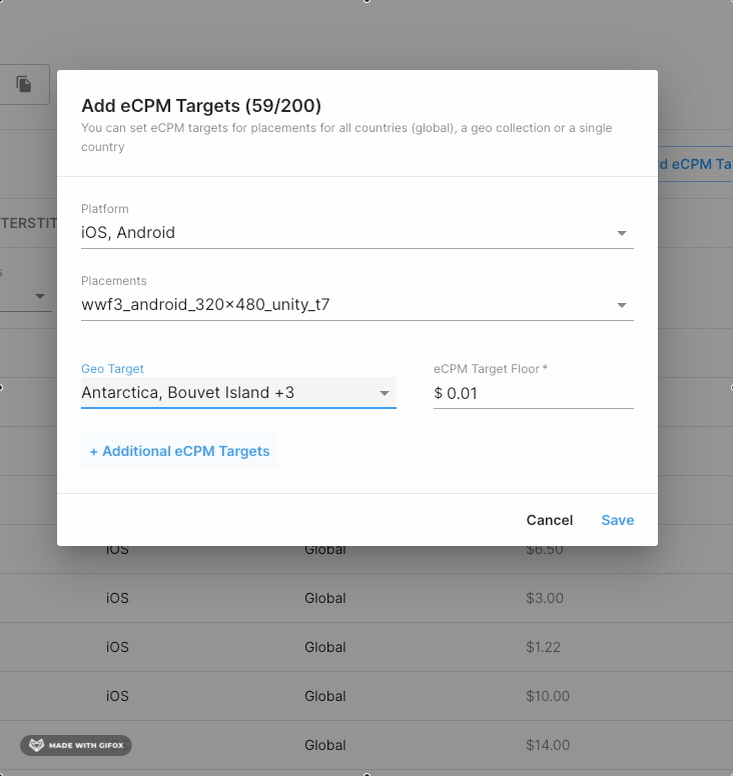Viewport: 733px width, 776px height.
Task: Click the Add eCPM Targets dialog title
Action: click(201, 105)
